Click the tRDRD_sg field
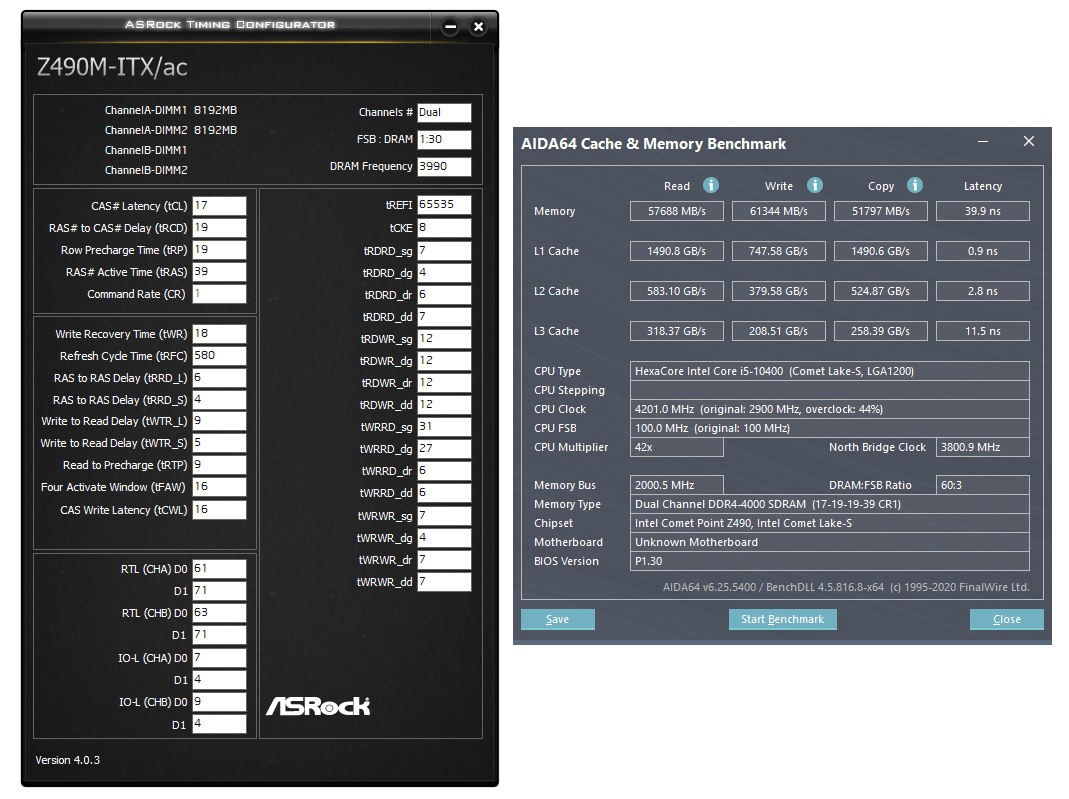The width and height of the screenshot is (1069, 799). (444, 251)
